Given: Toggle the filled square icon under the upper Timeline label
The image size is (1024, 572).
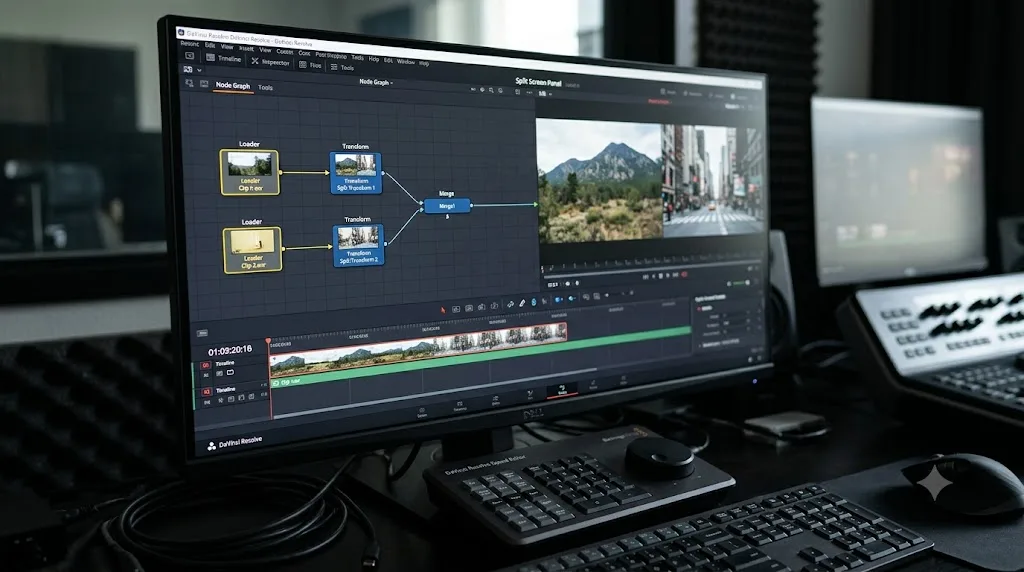Looking at the screenshot, I should 219,373.
